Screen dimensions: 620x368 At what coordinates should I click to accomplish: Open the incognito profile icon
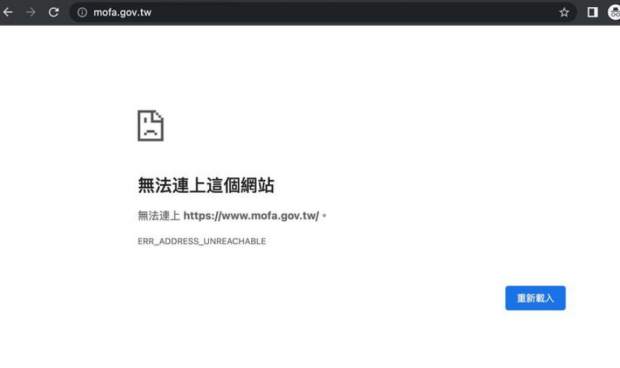pos(614,13)
